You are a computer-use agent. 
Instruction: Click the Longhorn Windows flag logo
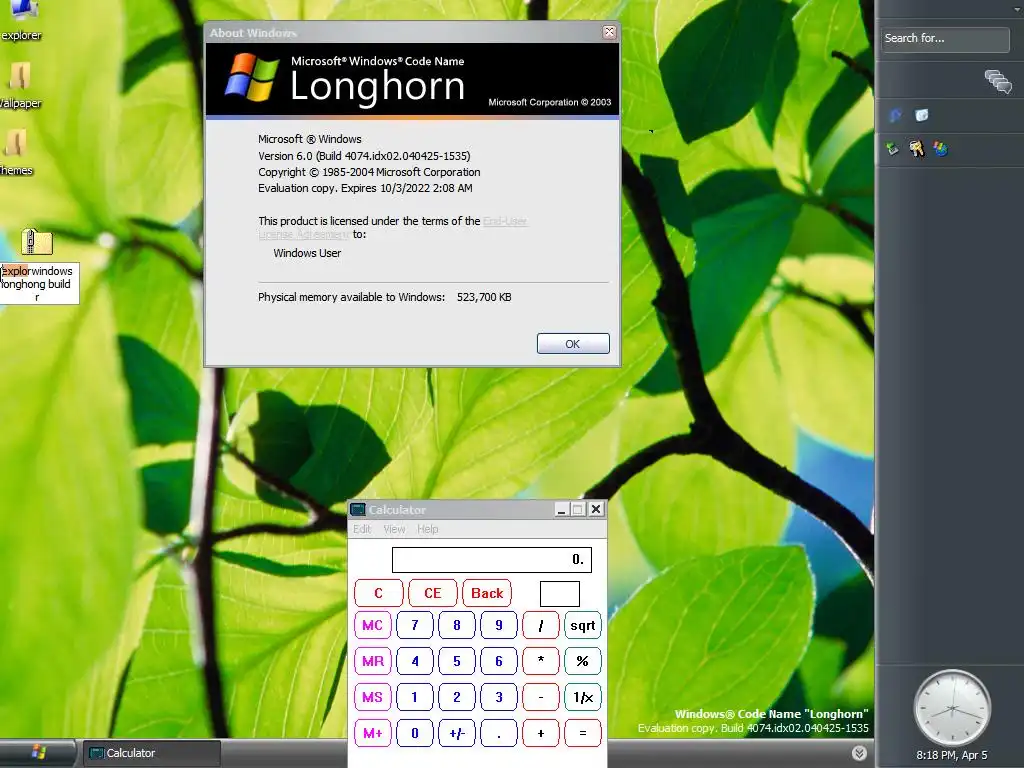(252, 78)
